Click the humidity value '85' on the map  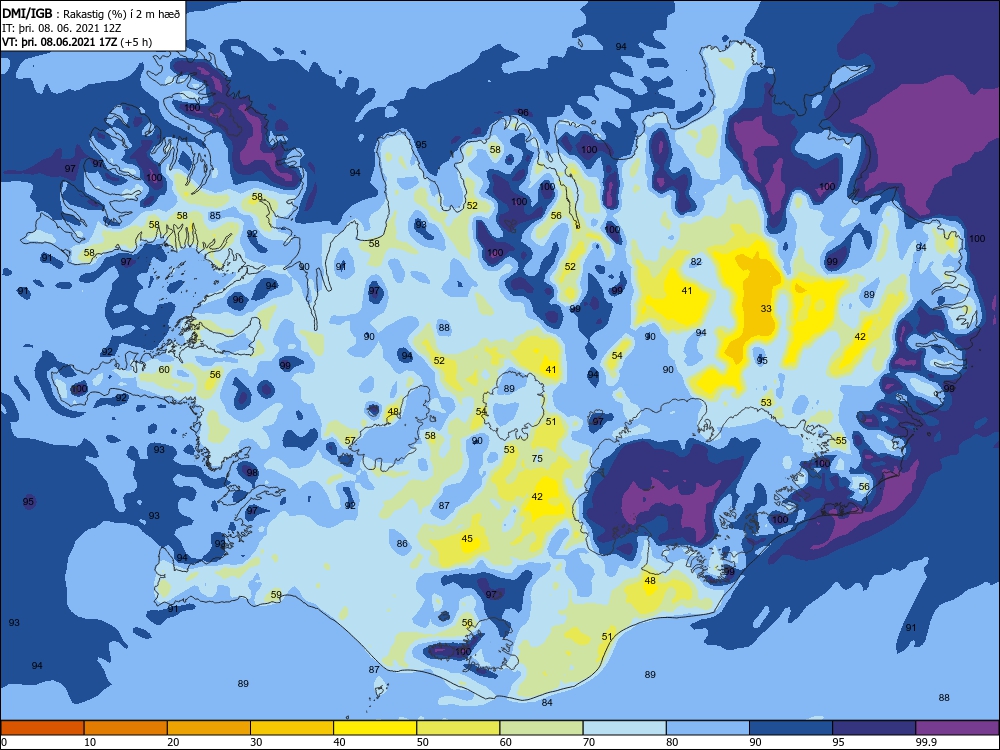(x=215, y=216)
